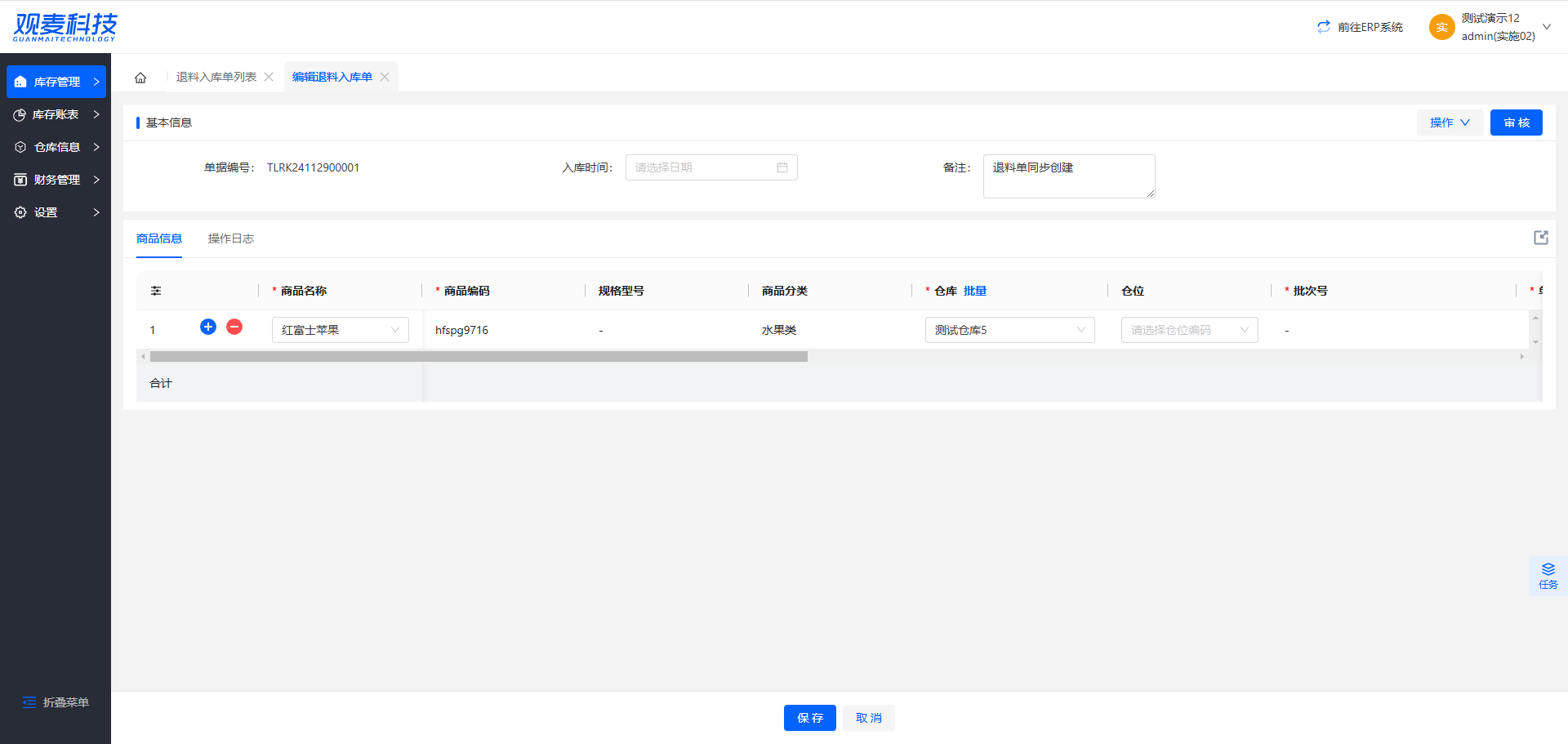The width and height of the screenshot is (1568, 744).
Task: Click the home icon tab
Action: pyautogui.click(x=140, y=78)
